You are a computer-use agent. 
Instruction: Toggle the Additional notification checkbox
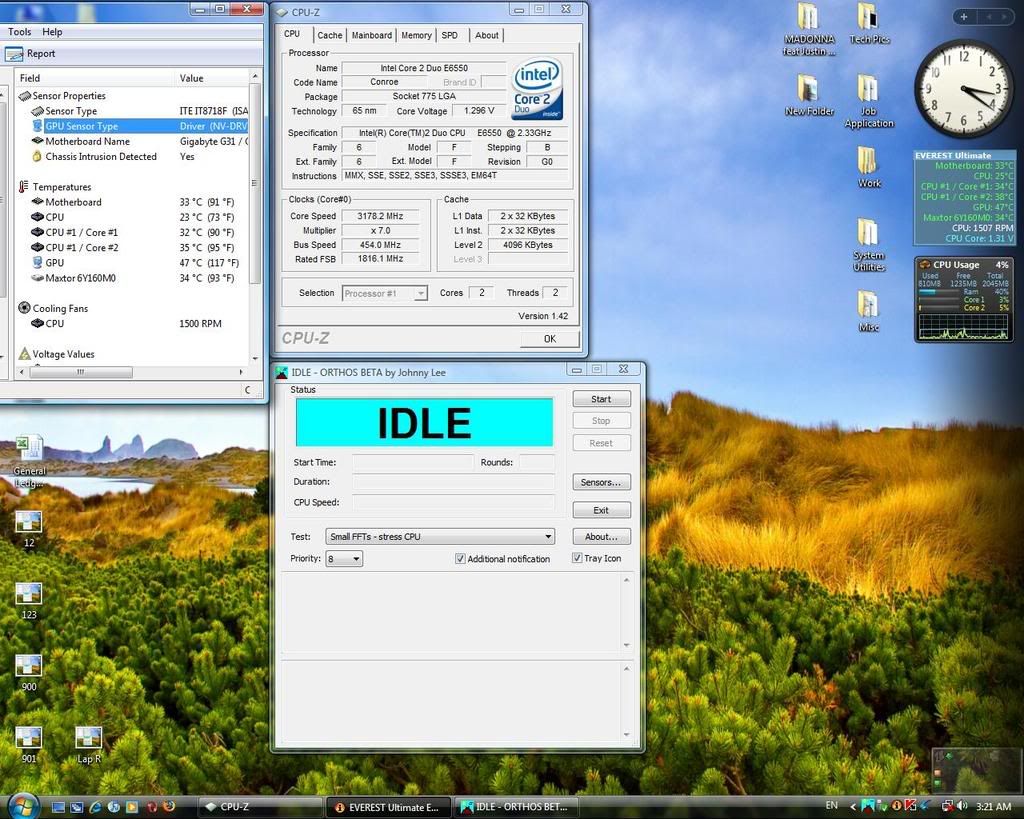460,559
